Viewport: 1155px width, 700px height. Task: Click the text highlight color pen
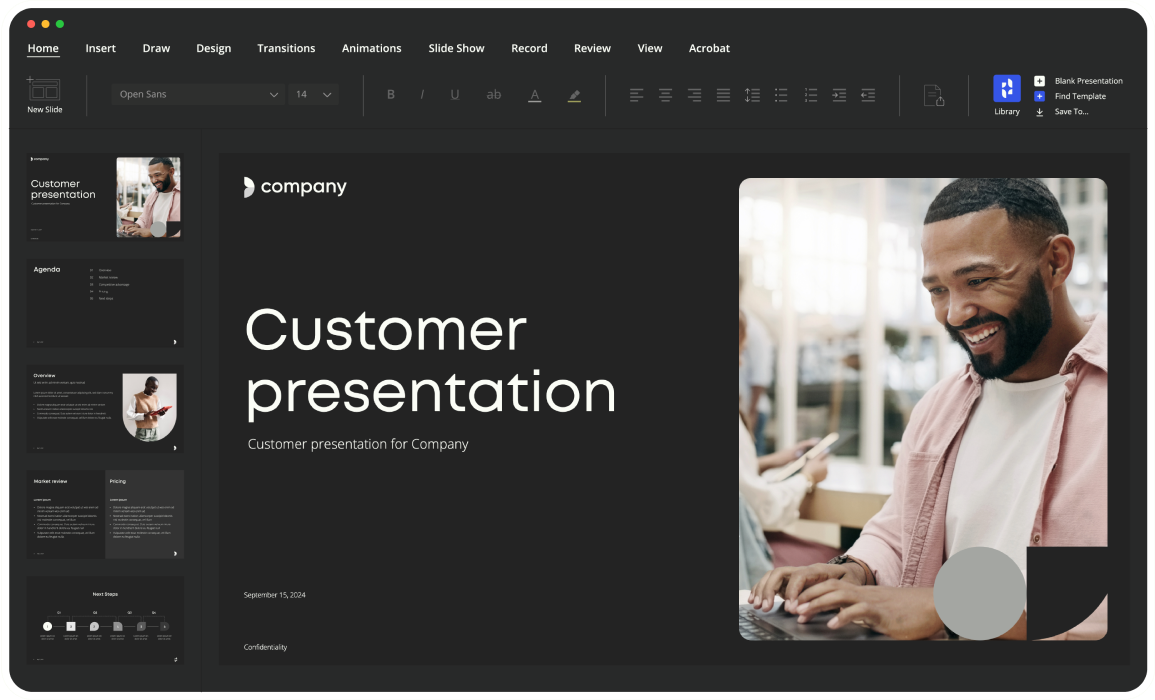574,95
